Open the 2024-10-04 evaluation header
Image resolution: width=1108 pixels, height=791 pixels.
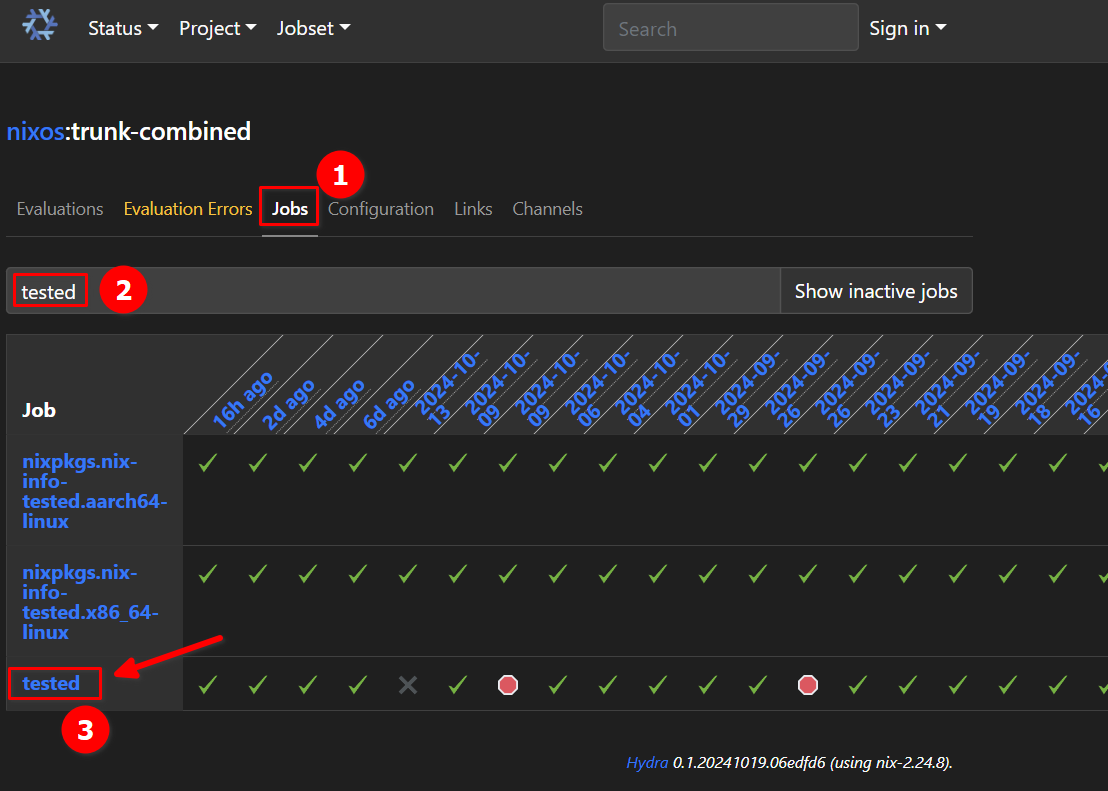(x=647, y=389)
